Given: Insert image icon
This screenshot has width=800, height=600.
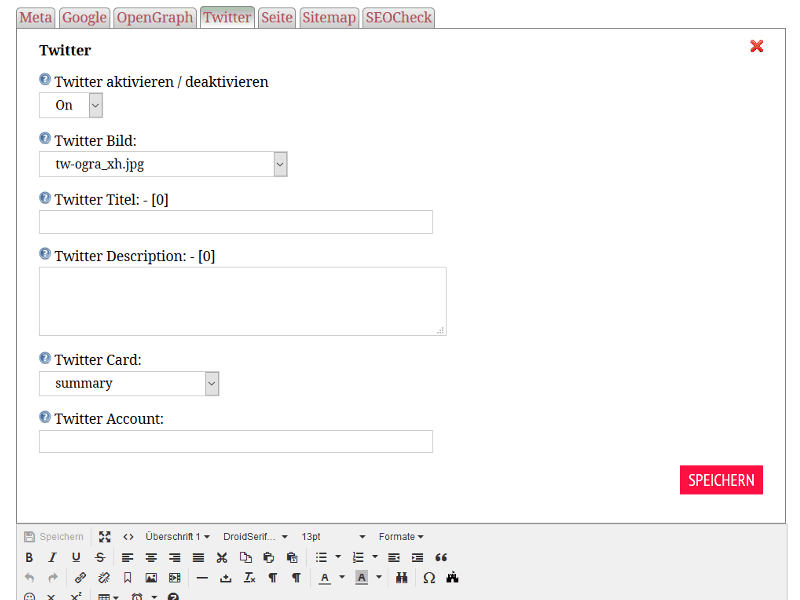Looking at the screenshot, I should pyautogui.click(x=151, y=578).
